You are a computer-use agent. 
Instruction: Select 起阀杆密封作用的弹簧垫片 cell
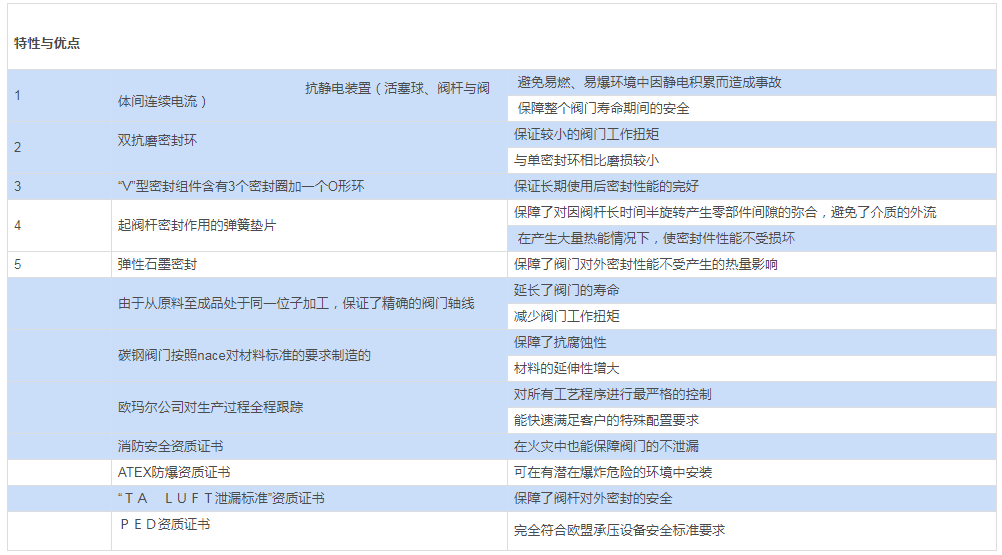coord(196,225)
